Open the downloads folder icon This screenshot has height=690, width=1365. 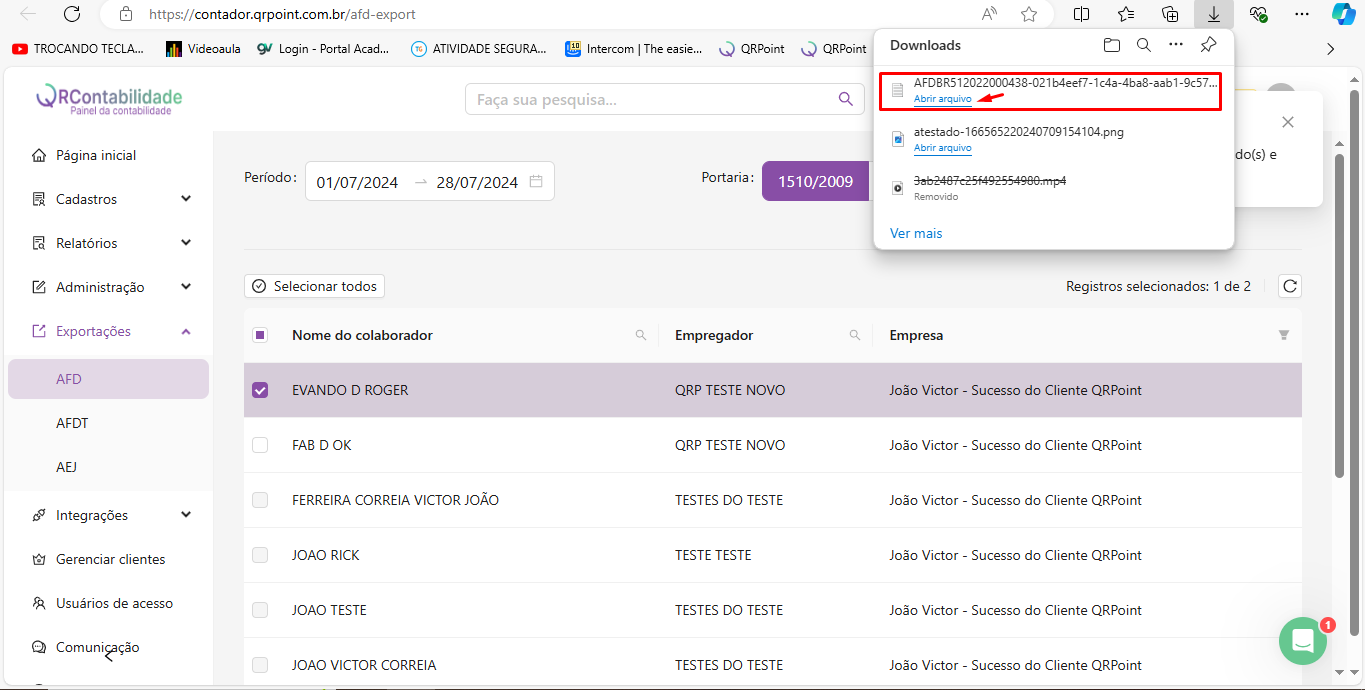pos(1112,45)
